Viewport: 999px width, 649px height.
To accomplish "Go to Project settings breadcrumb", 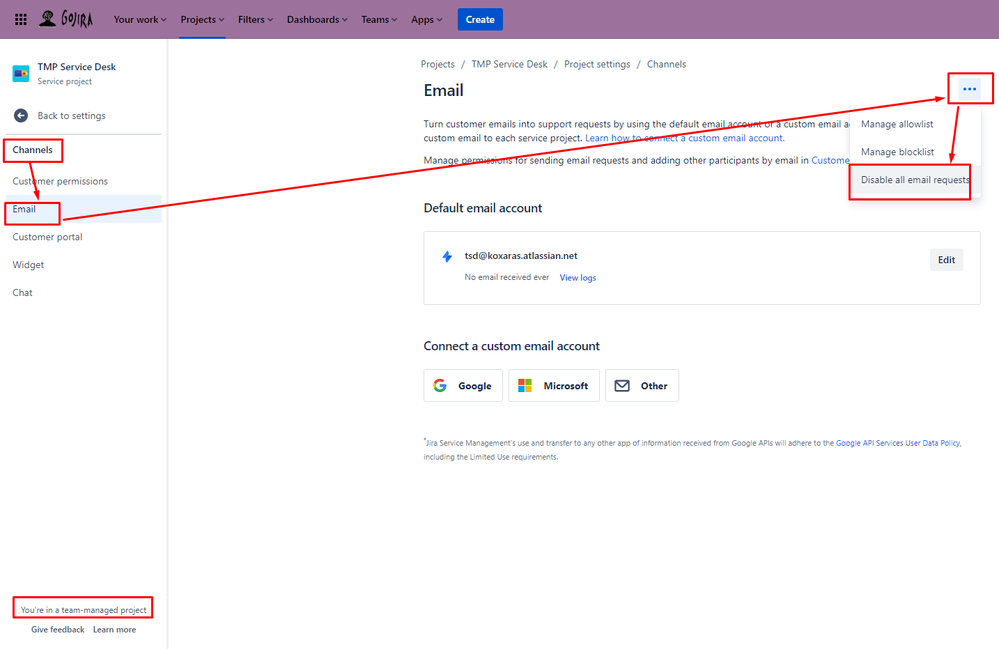I will point(597,64).
